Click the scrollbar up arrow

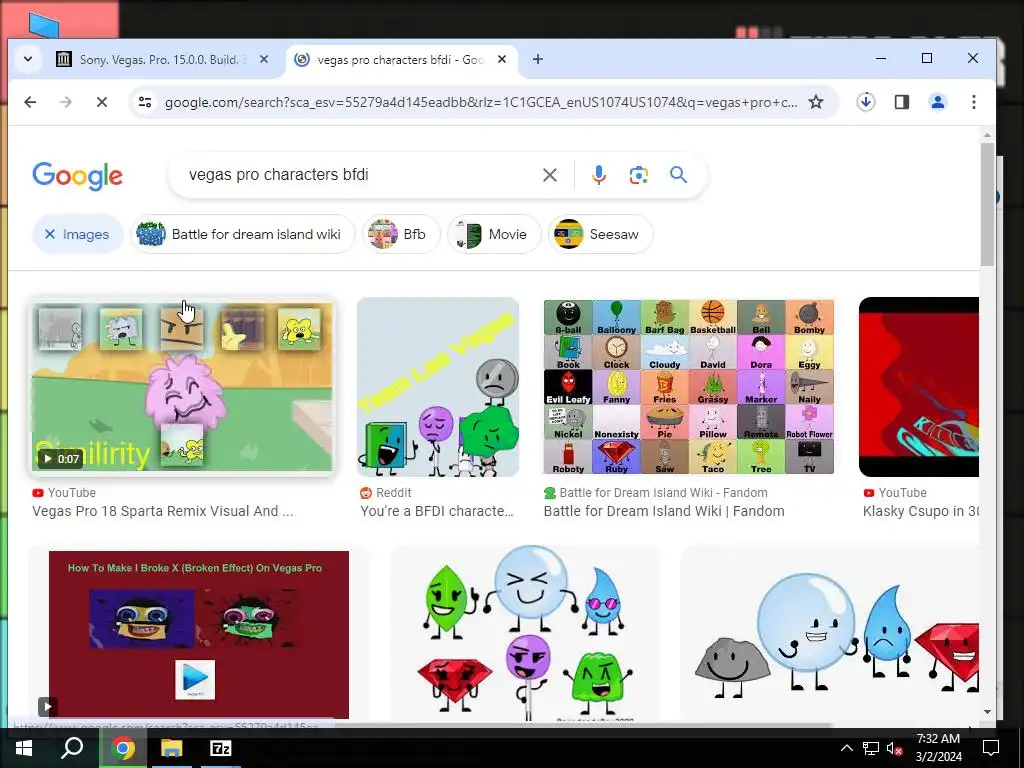[x=987, y=135]
